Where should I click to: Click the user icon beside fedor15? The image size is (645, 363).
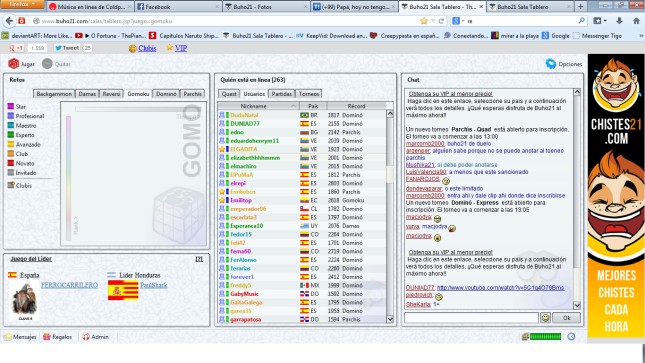tap(222, 234)
